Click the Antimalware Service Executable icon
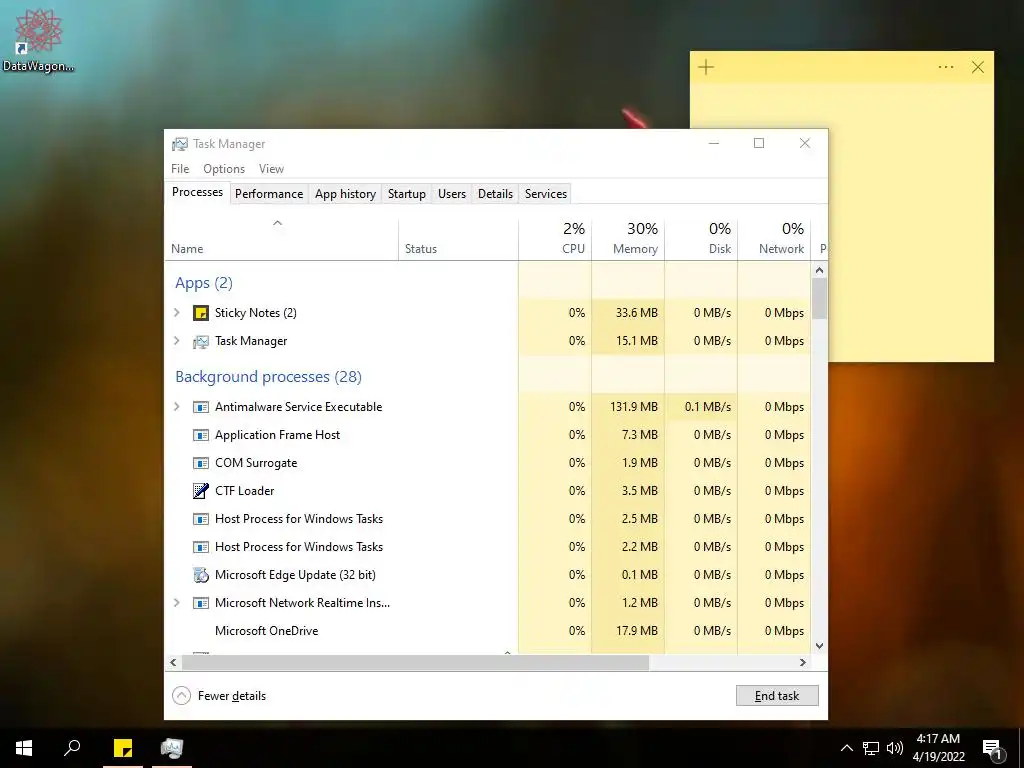Viewport: 1024px width, 768px height. (200, 407)
